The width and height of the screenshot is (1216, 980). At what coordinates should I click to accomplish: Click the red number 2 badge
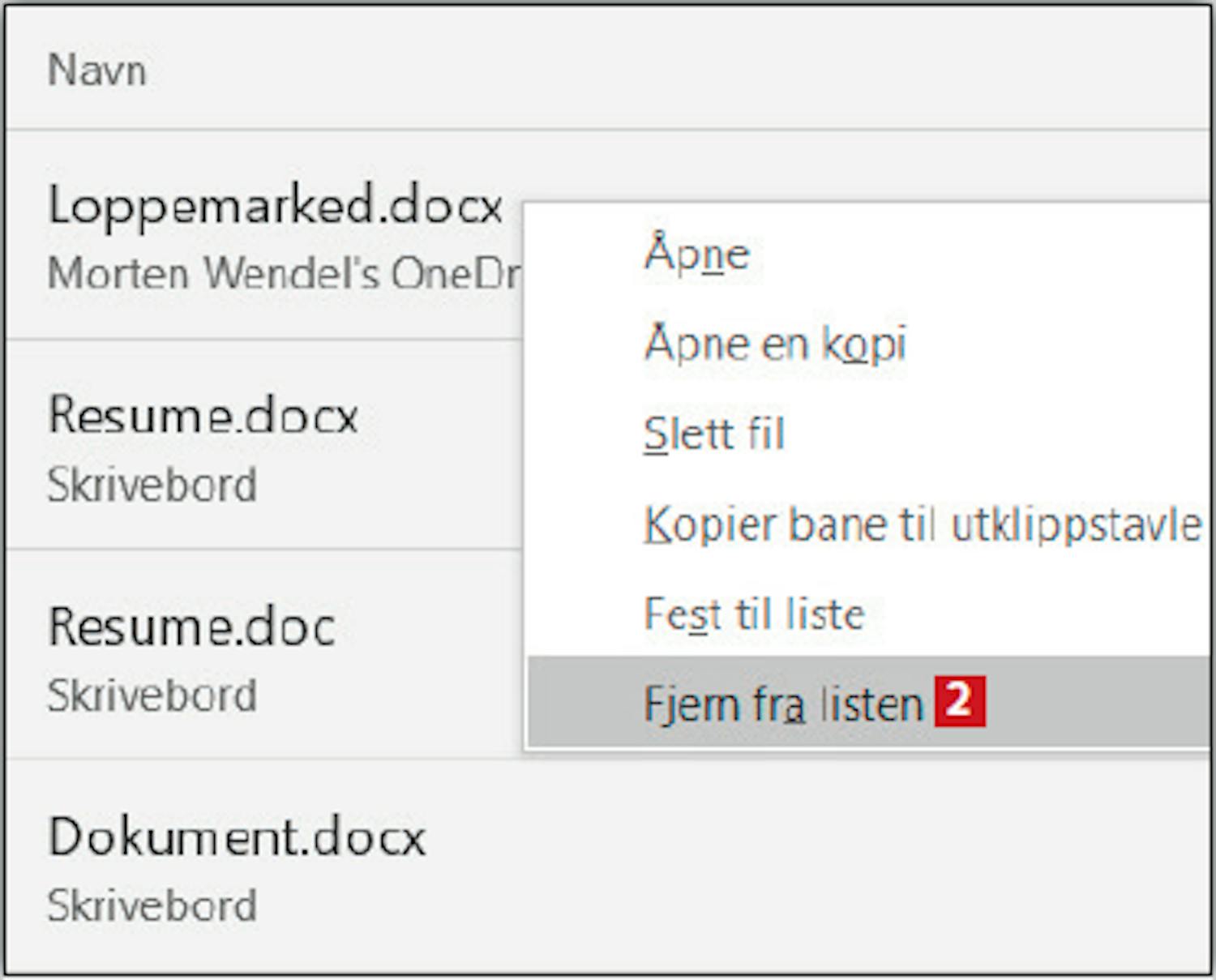click(959, 701)
